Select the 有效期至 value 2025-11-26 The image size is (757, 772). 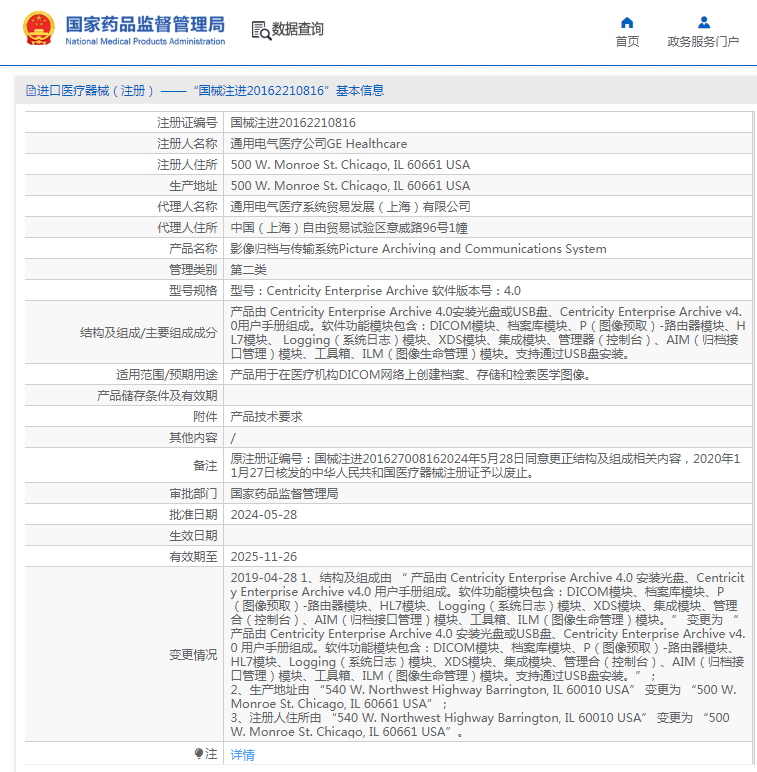click(264, 557)
